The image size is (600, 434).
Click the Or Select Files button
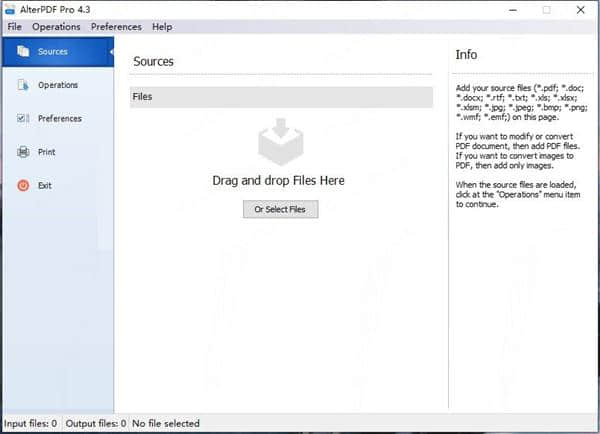[x=280, y=209]
